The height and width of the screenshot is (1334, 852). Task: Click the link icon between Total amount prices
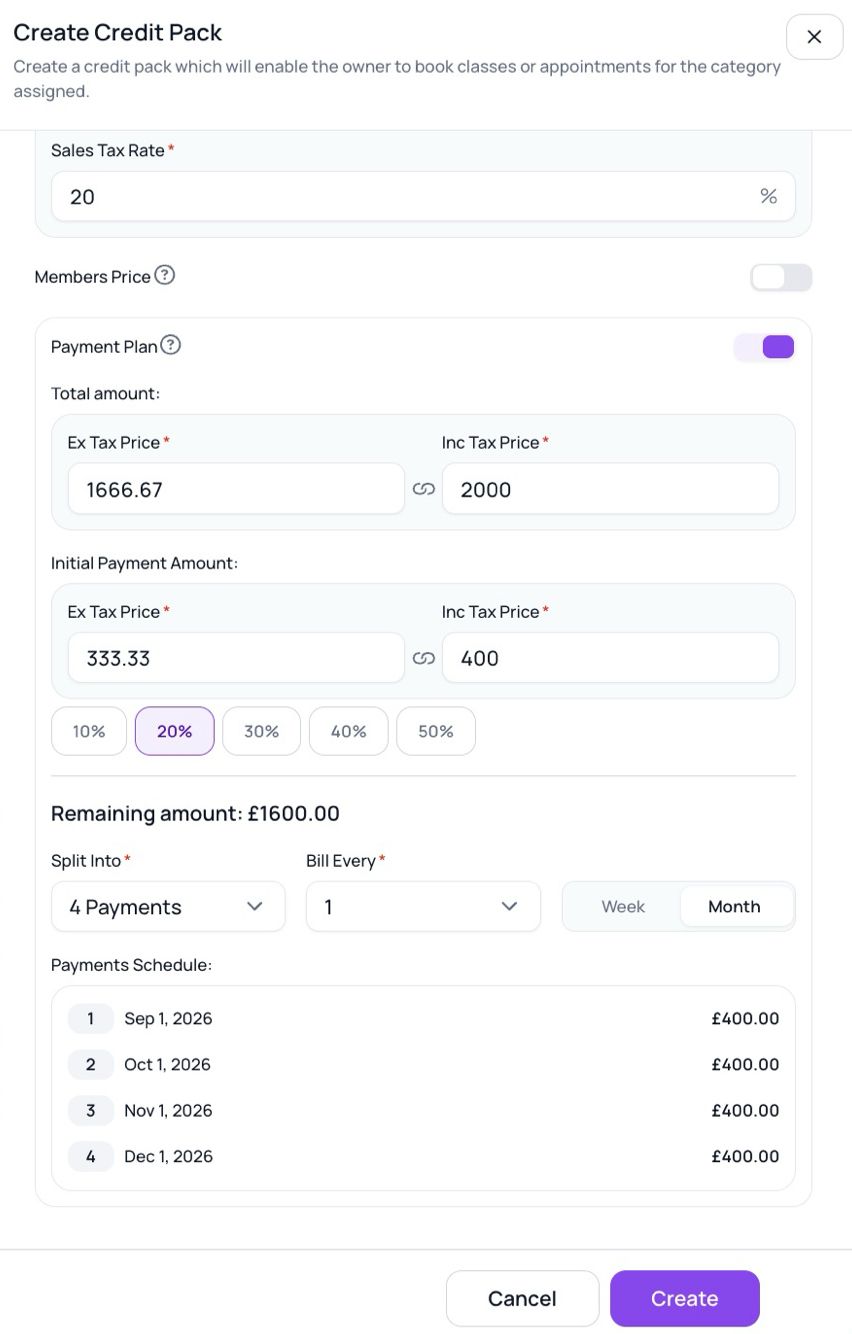424,489
